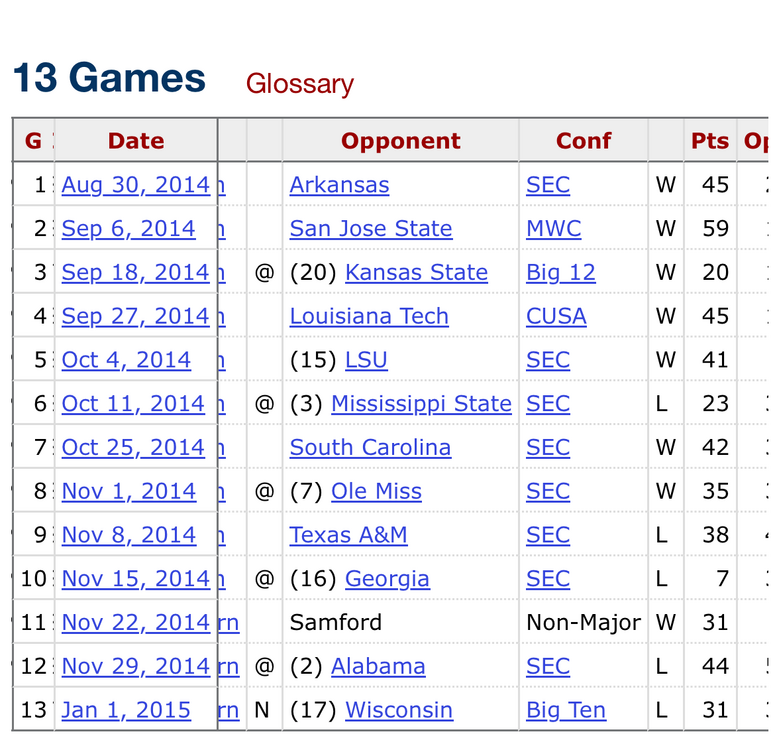The image size is (781, 750).
Task: Open the Big 12 conference link
Action: click(x=560, y=273)
